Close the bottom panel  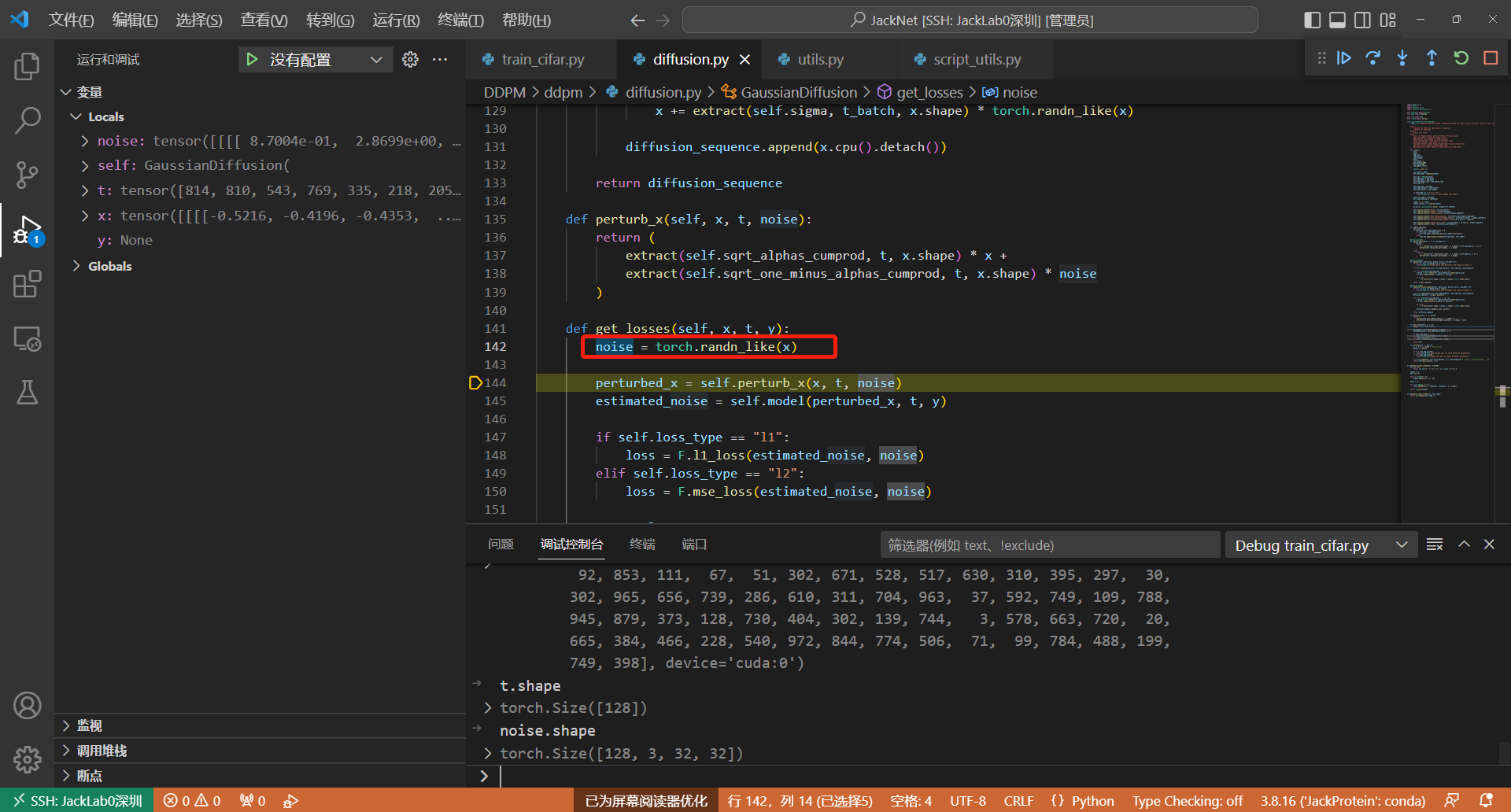click(x=1489, y=544)
